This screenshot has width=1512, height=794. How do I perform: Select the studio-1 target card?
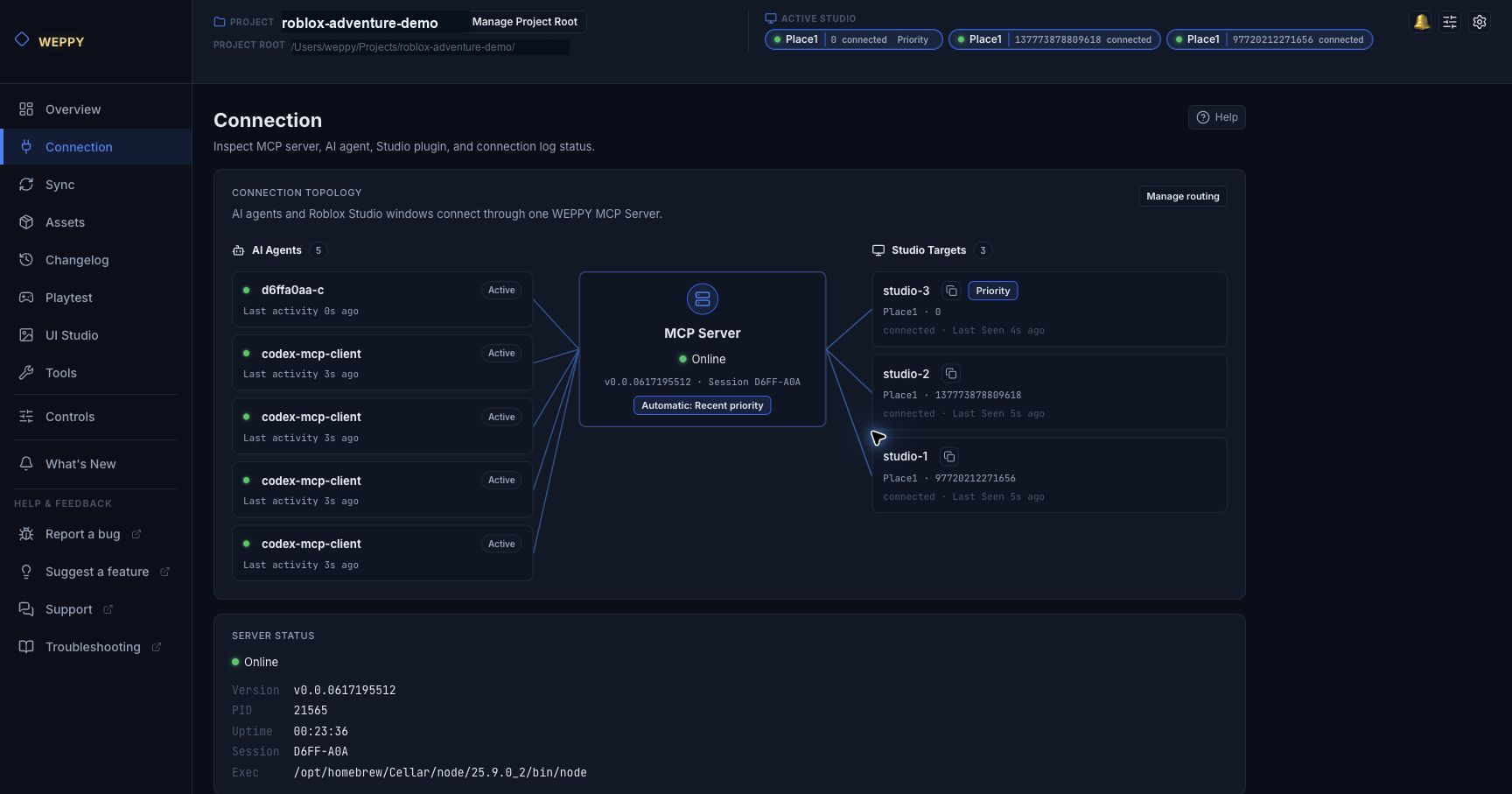point(1049,474)
